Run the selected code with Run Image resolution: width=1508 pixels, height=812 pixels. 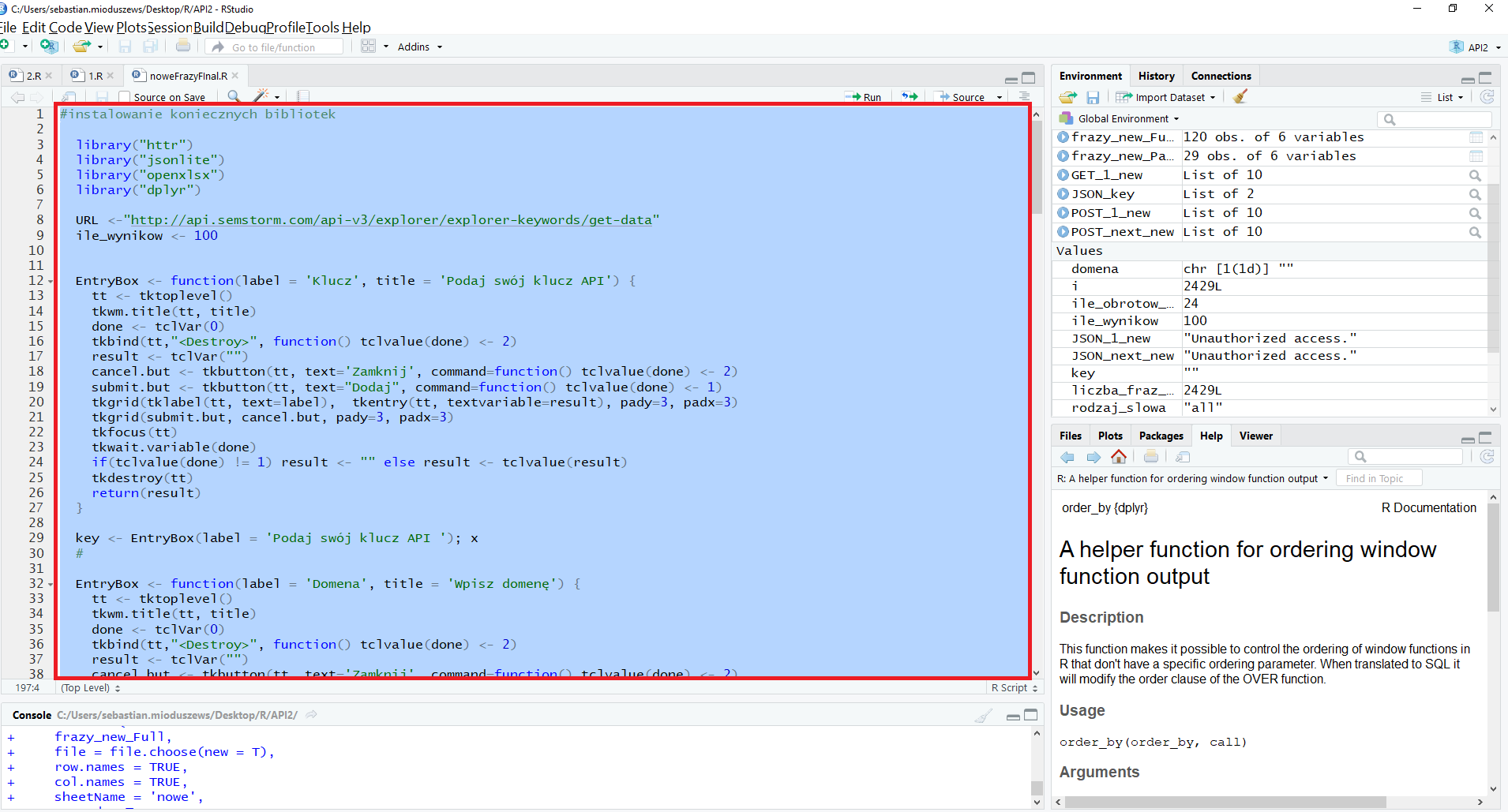(x=864, y=97)
